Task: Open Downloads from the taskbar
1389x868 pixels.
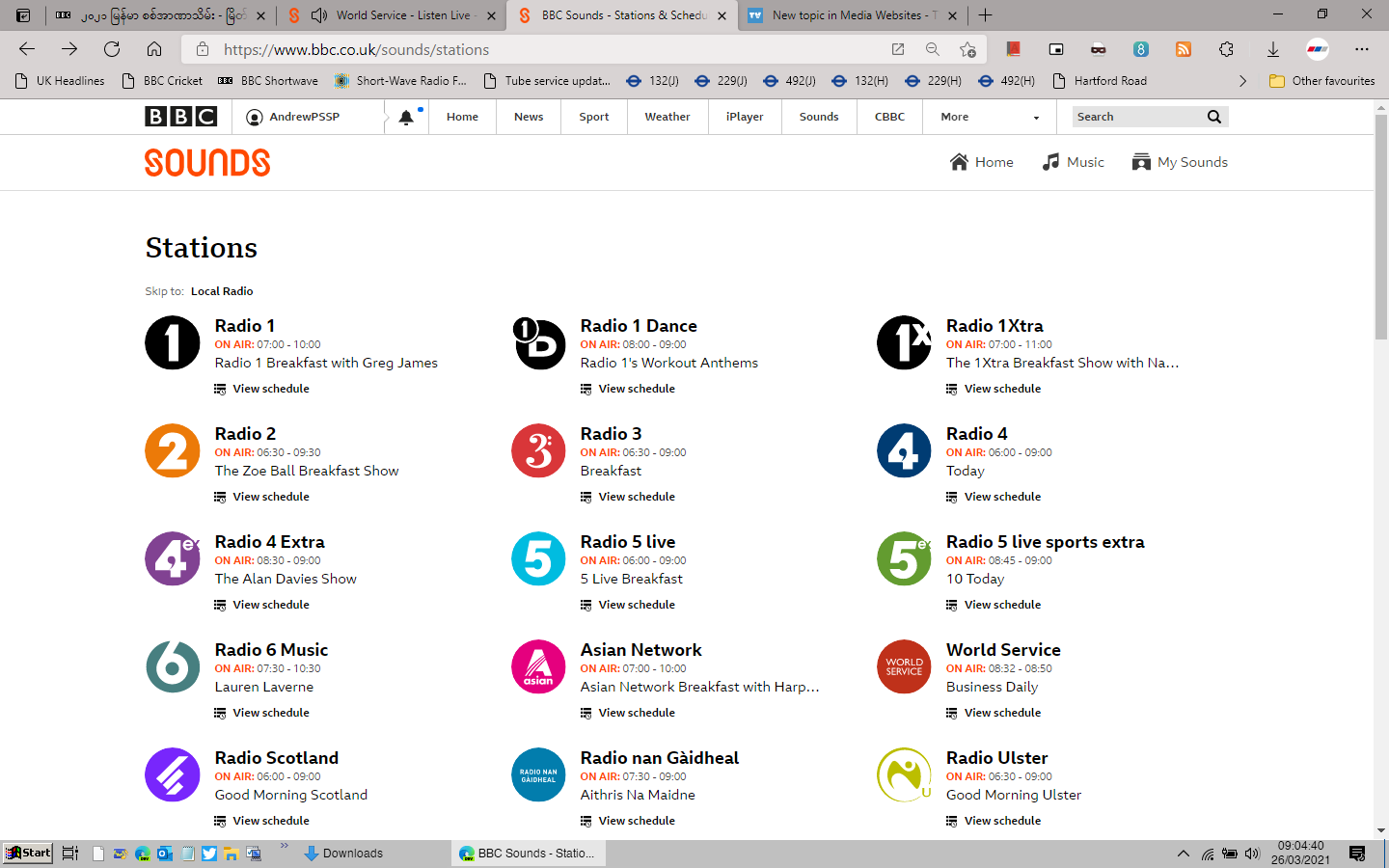Action: point(343,854)
